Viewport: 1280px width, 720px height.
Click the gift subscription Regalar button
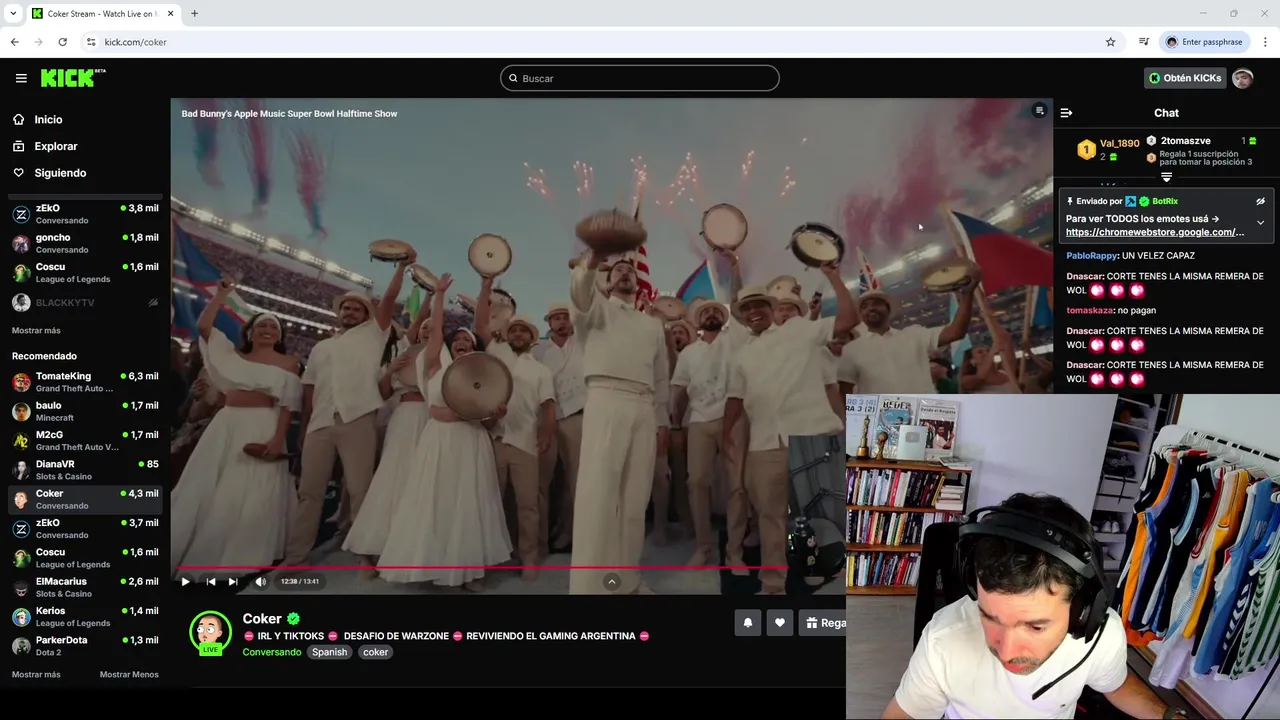(x=825, y=623)
